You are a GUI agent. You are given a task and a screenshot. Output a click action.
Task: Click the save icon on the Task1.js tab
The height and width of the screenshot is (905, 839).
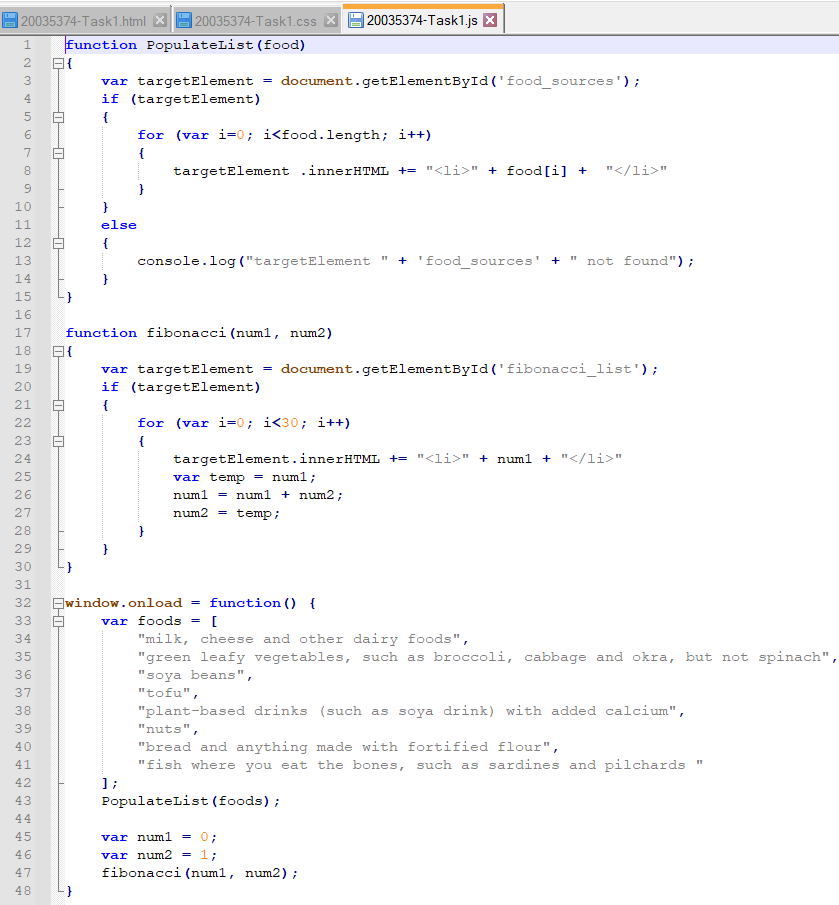[356, 20]
